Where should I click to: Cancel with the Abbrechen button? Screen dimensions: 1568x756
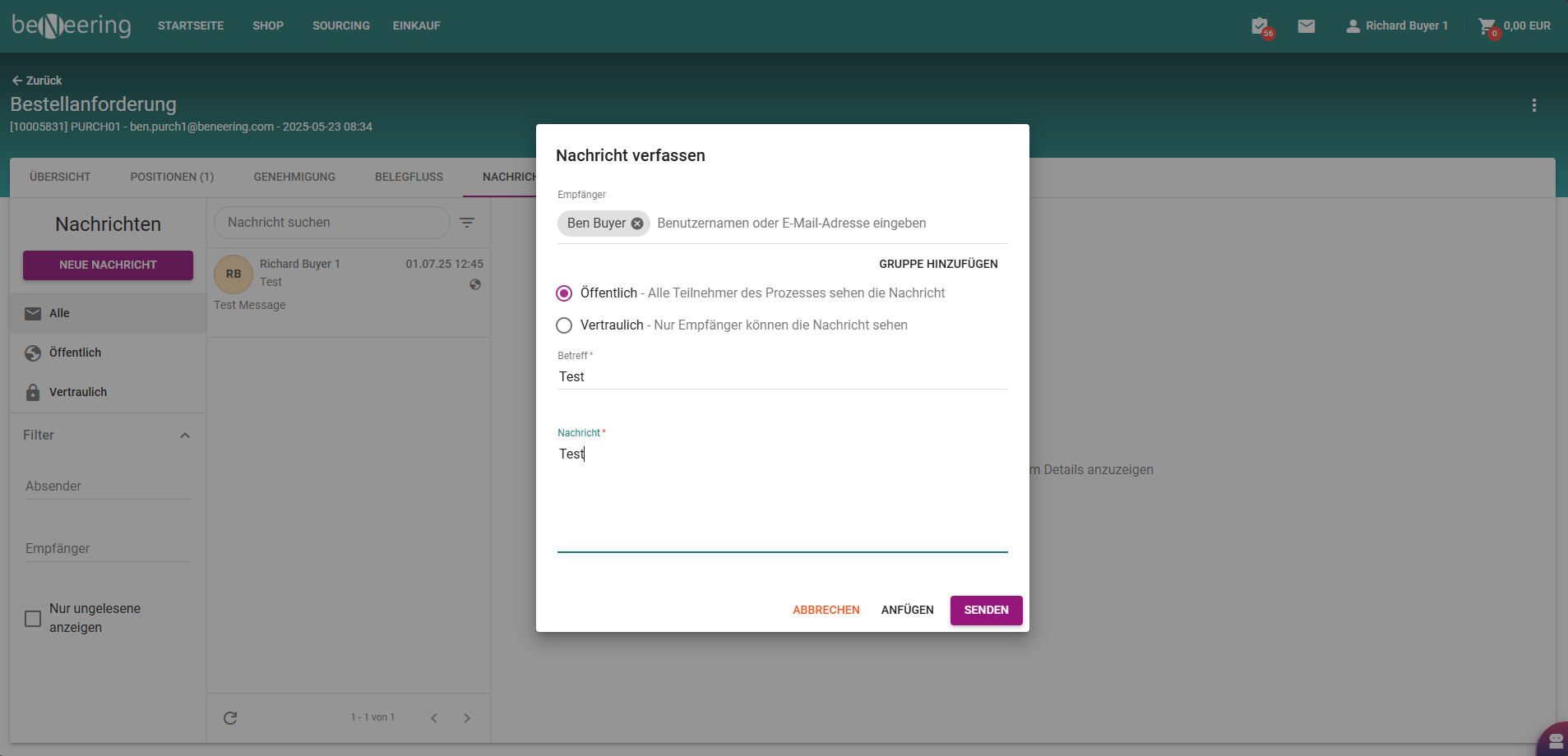click(x=826, y=610)
